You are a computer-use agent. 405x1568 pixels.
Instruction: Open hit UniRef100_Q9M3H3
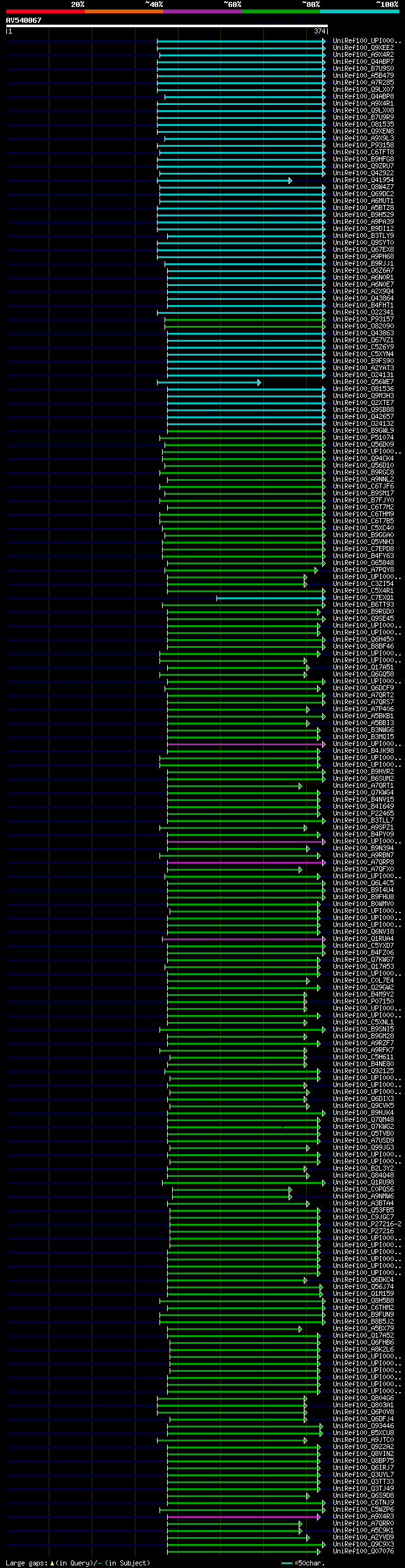point(363,395)
